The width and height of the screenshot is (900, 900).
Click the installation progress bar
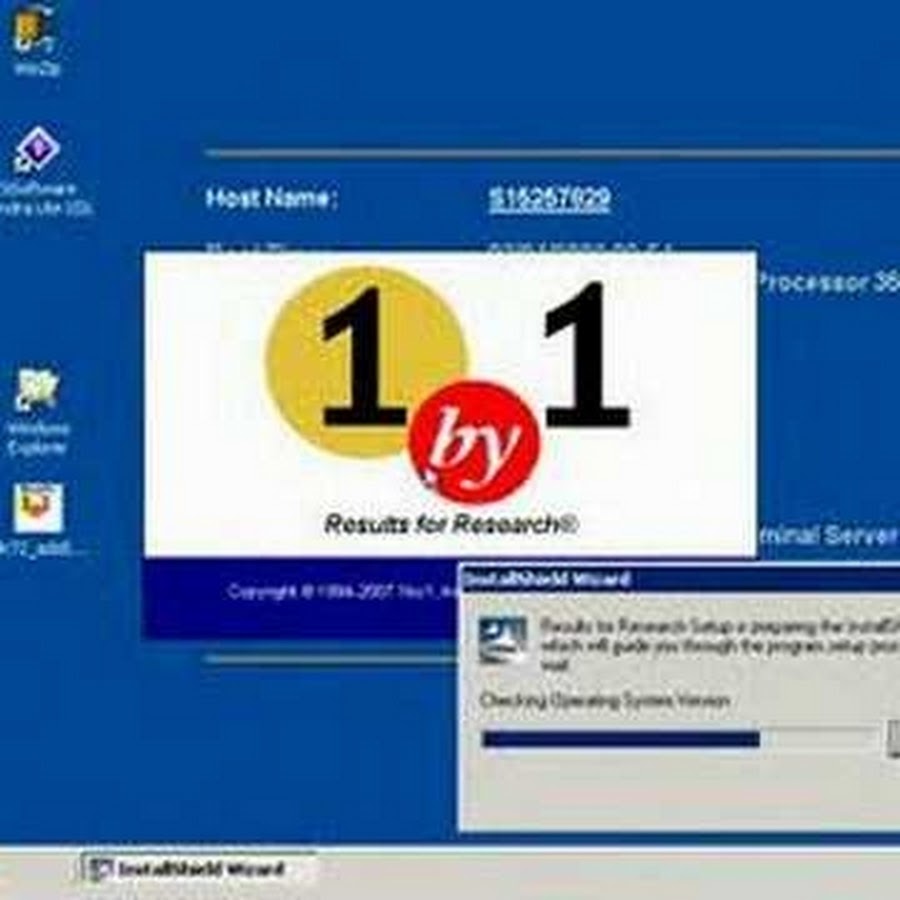pos(680,739)
